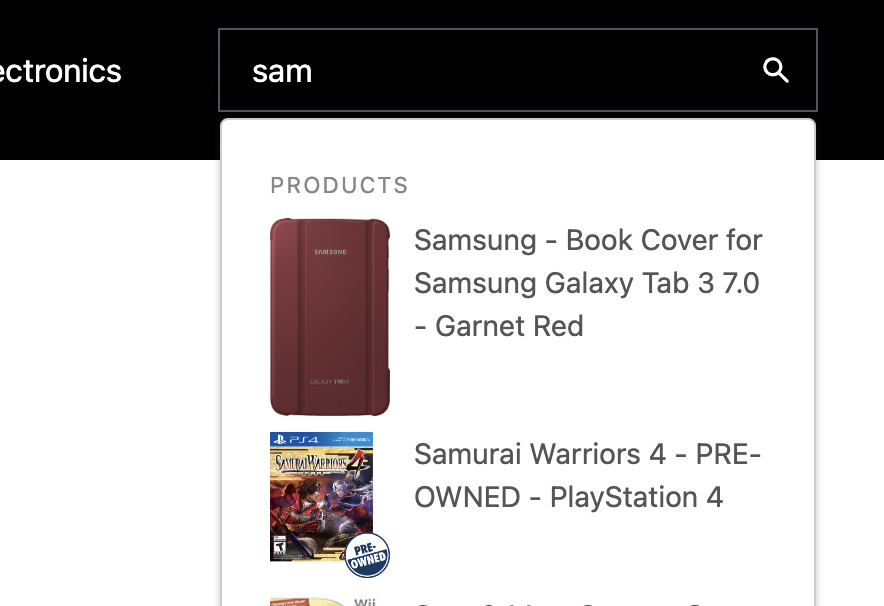
Task: Select the PRODUCTS section header
Action: (x=339, y=185)
